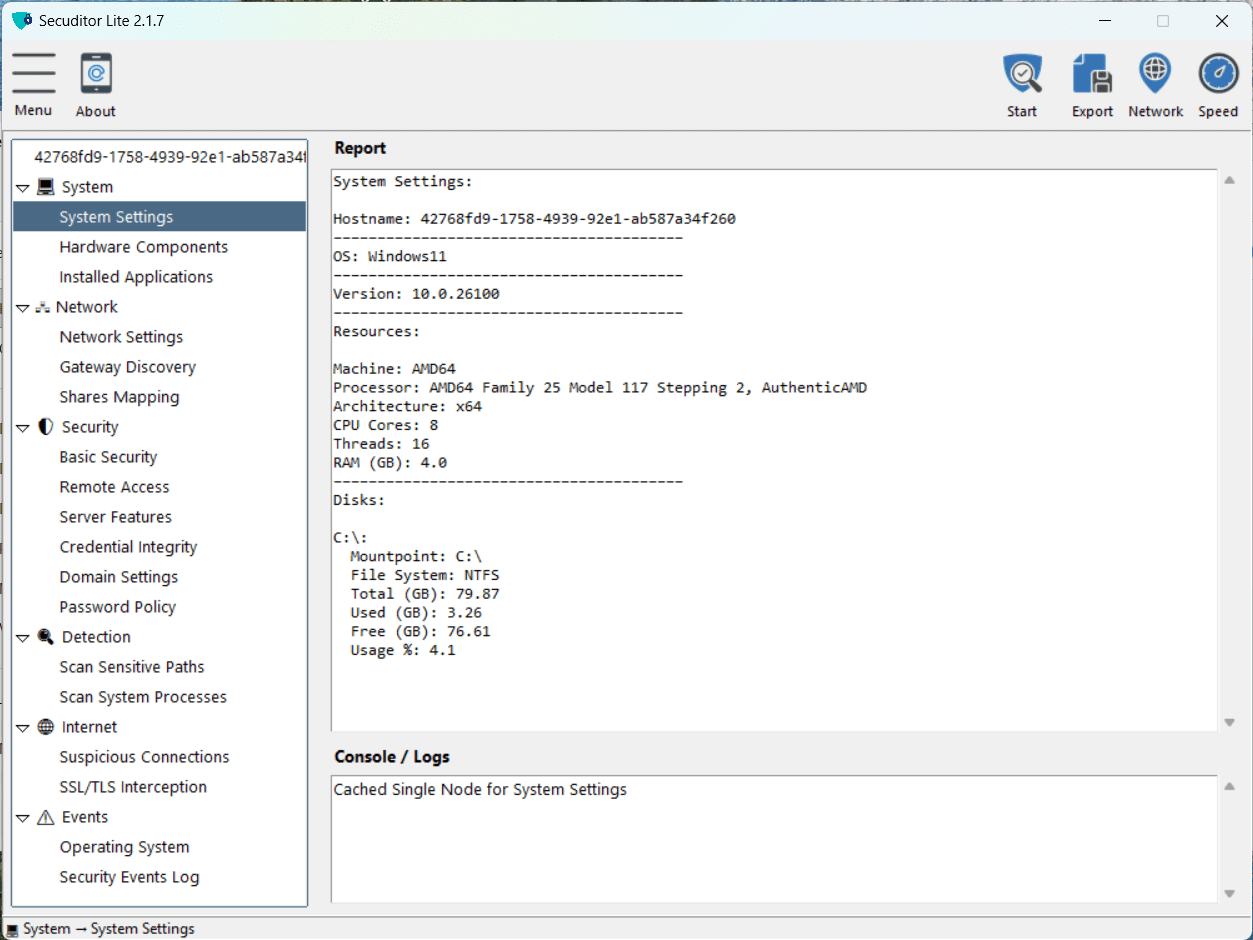
Task: Click the 'OS: Windows11' report line
Action: (390, 256)
